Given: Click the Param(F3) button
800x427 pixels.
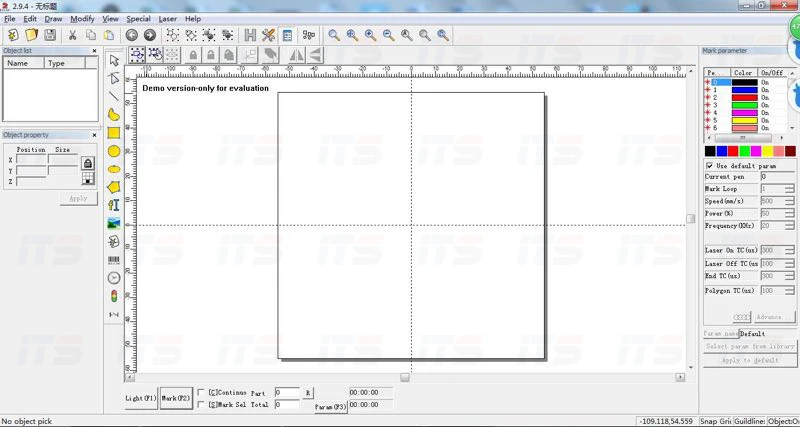Looking at the screenshot, I should [331, 407].
